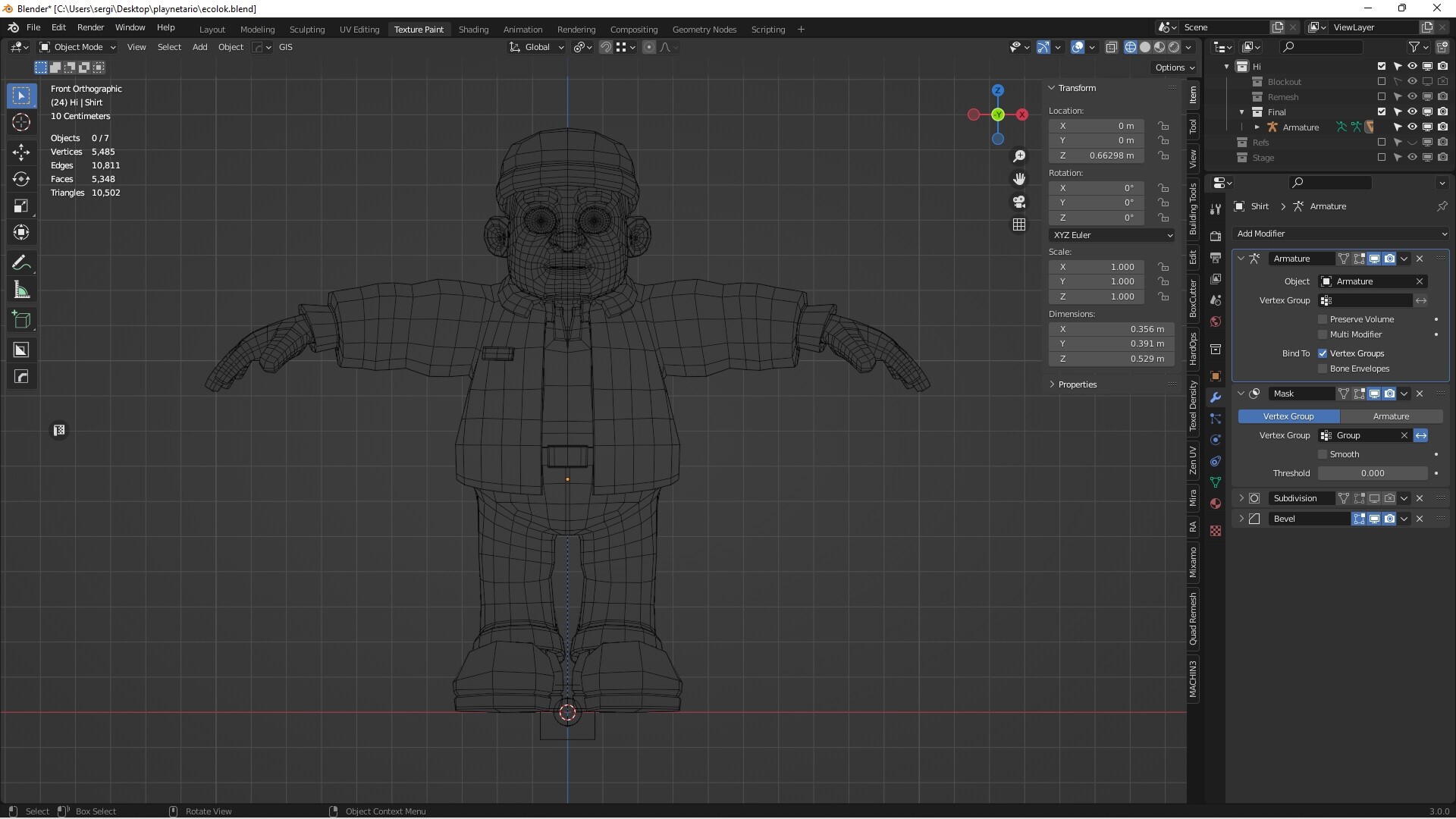Open the Modifier properties wrench tab
1456x819 pixels.
pyautogui.click(x=1216, y=397)
